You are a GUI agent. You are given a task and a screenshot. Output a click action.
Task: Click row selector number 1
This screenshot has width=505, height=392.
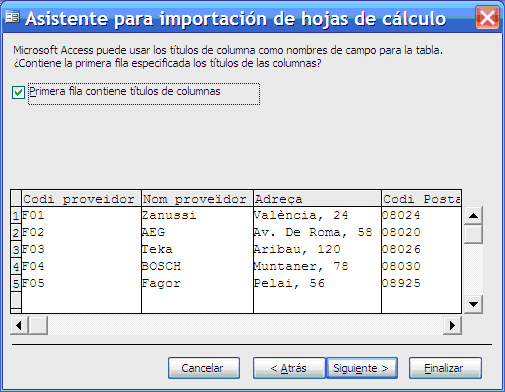pyautogui.click(x=16, y=216)
